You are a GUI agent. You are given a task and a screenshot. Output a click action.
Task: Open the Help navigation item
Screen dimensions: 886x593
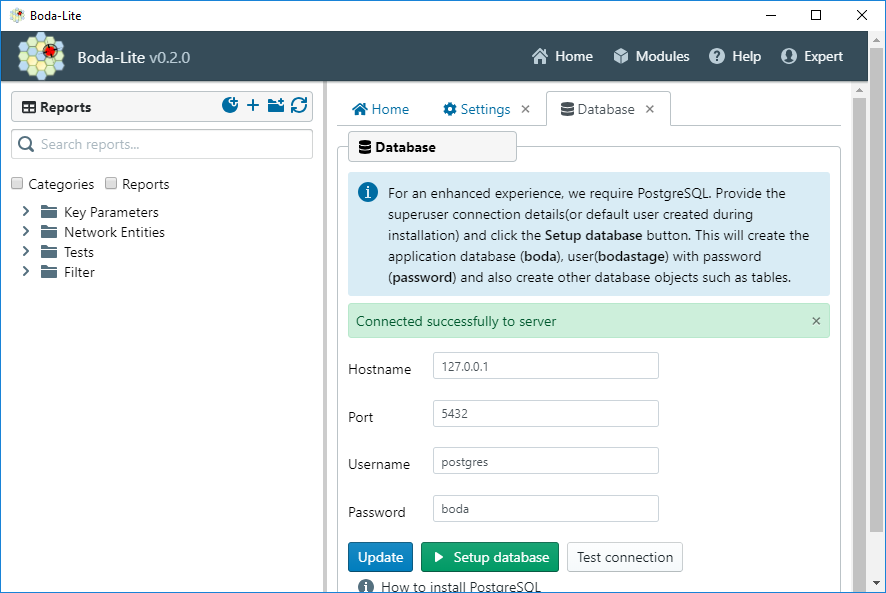[x=735, y=57]
